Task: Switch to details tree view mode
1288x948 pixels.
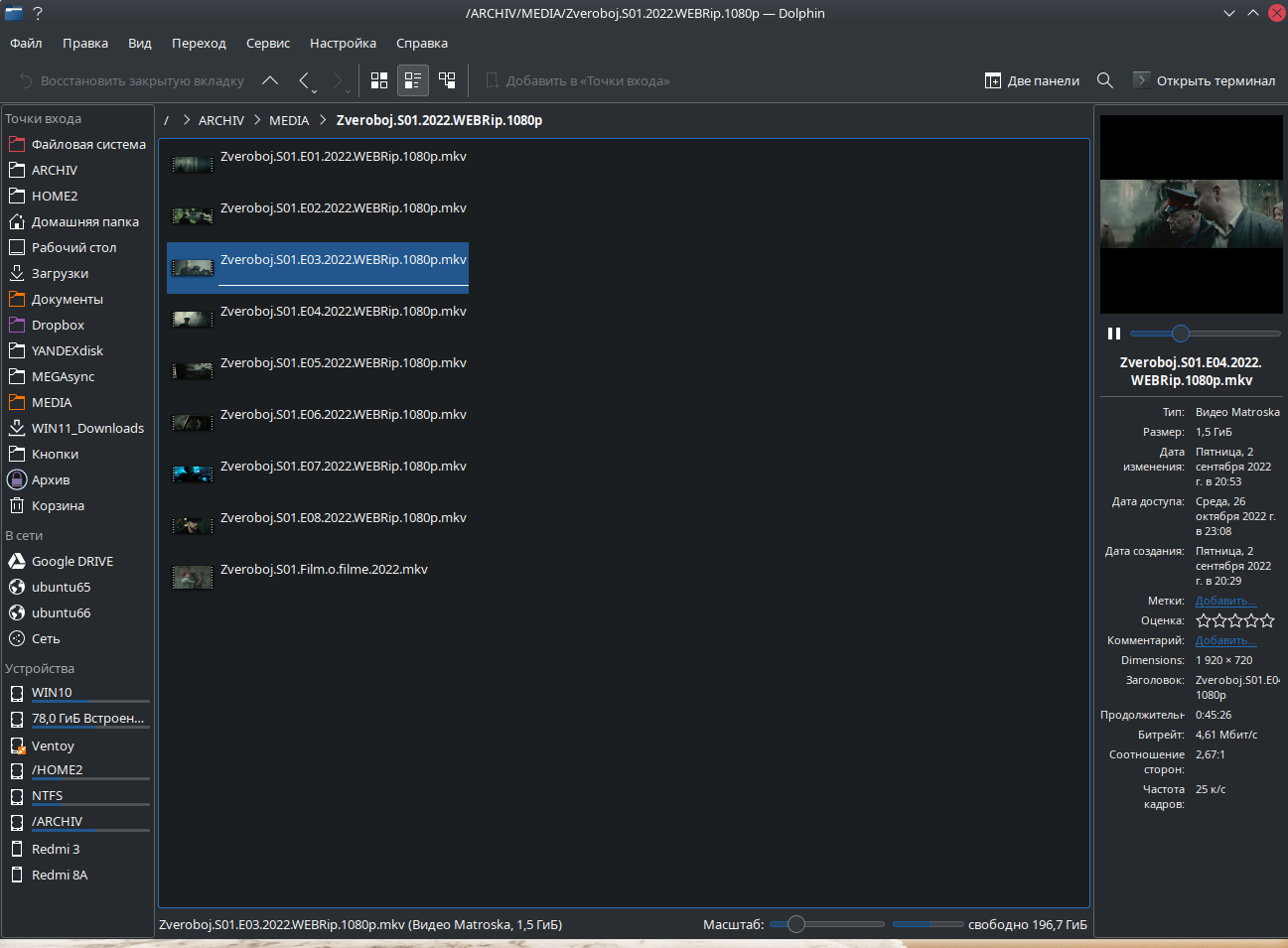Action: [447, 80]
